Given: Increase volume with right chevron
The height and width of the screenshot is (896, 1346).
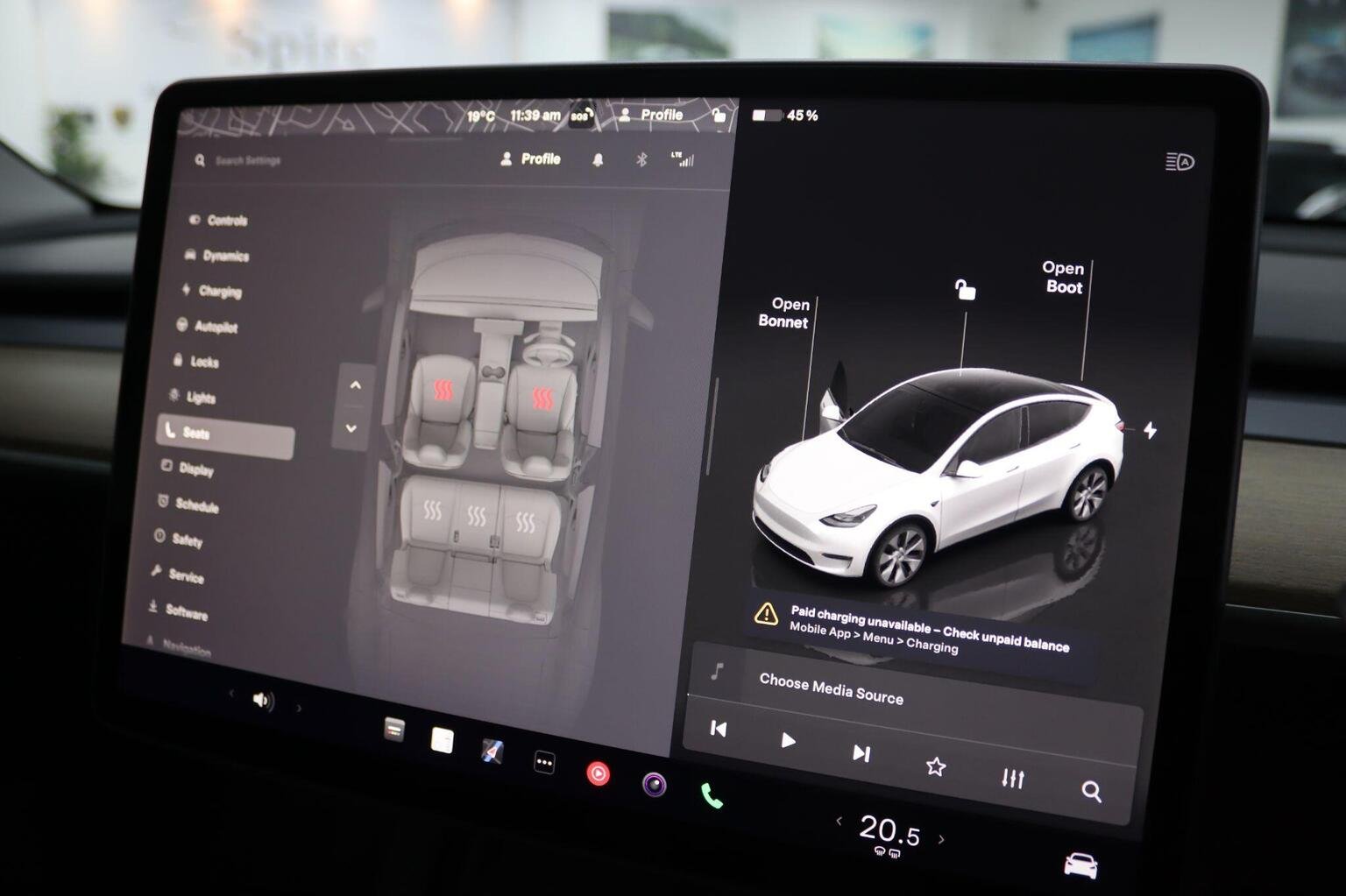Looking at the screenshot, I should click(298, 707).
